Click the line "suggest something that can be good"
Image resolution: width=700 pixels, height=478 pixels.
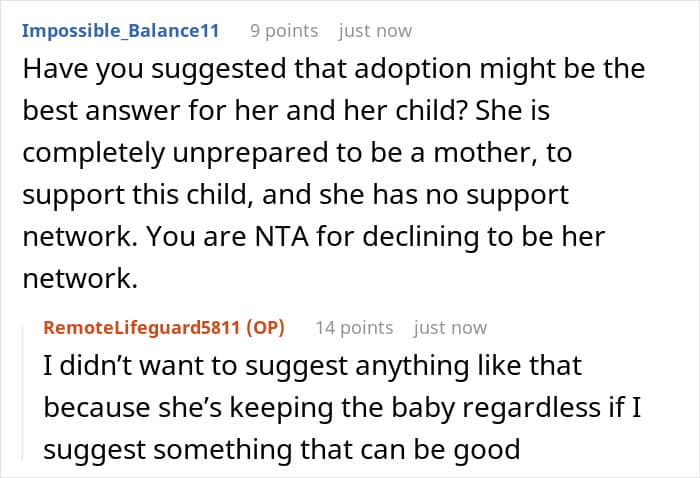point(282,450)
